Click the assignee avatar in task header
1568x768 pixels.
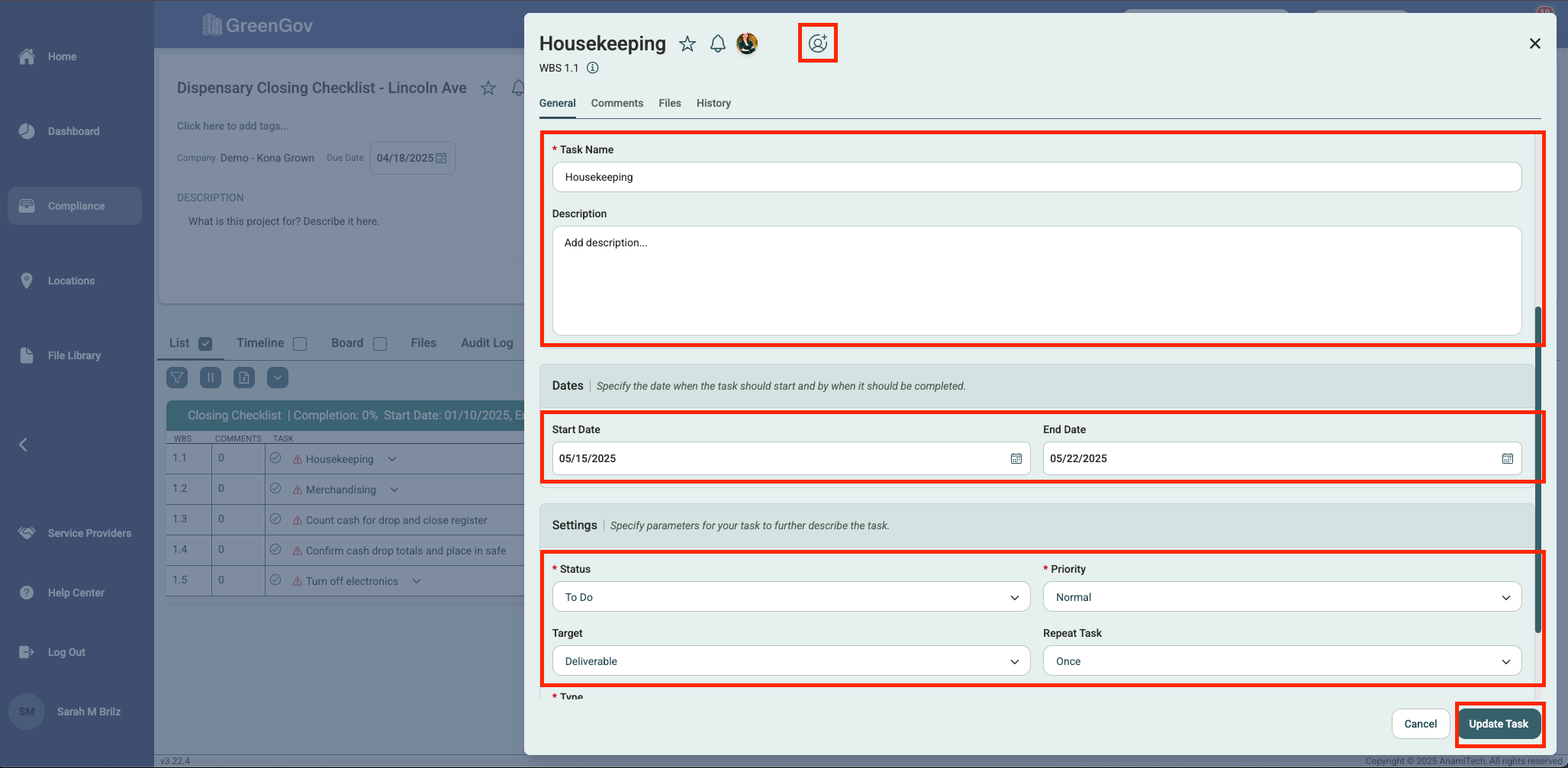click(x=747, y=44)
